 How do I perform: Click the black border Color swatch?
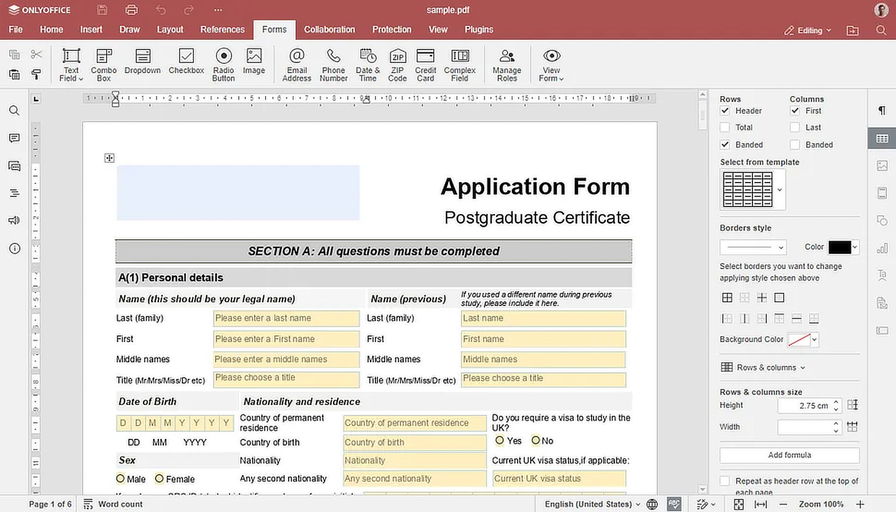click(x=839, y=247)
